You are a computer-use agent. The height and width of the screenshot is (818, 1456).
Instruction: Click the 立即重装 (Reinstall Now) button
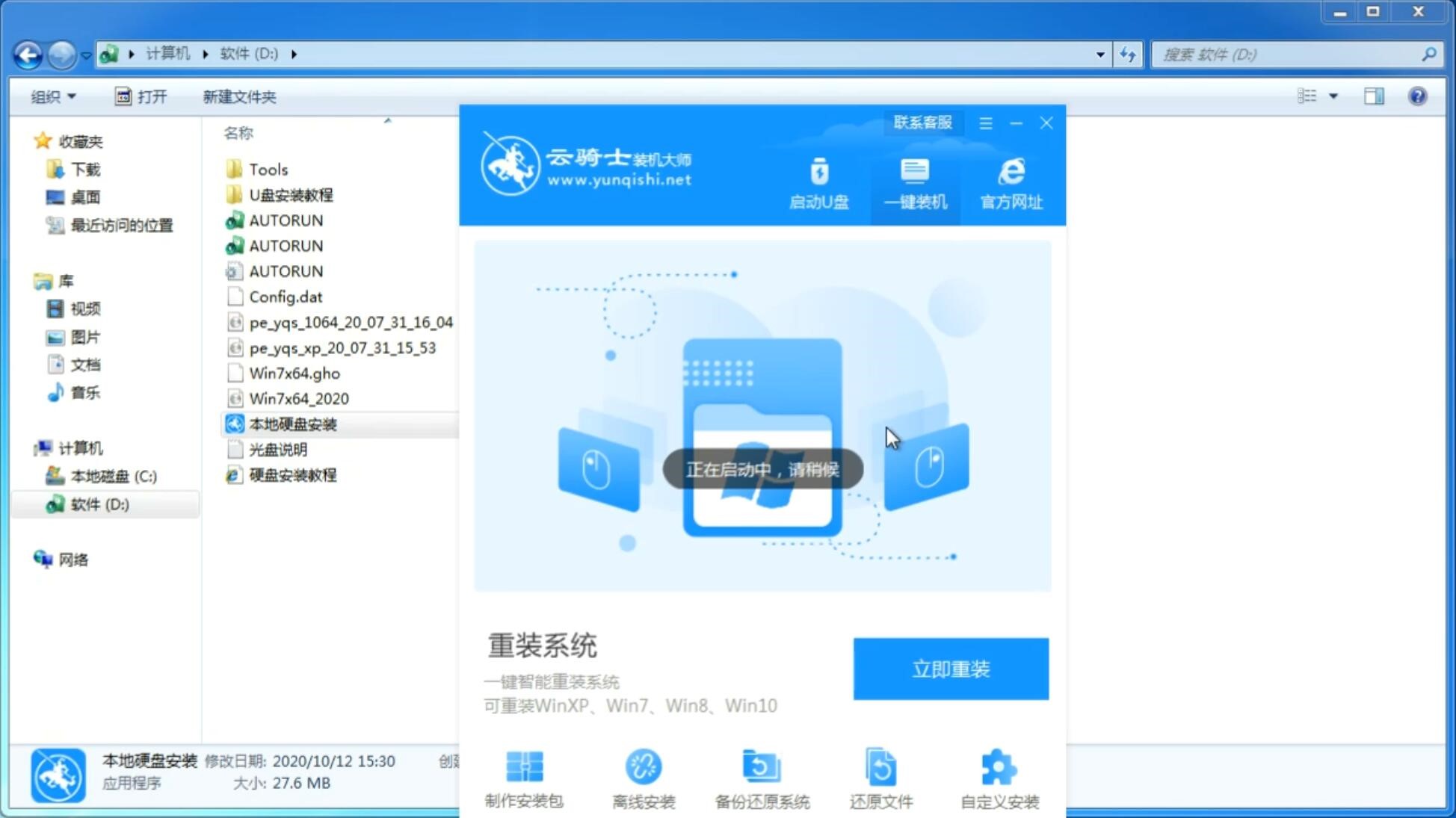pyautogui.click(x=951, y=668)
